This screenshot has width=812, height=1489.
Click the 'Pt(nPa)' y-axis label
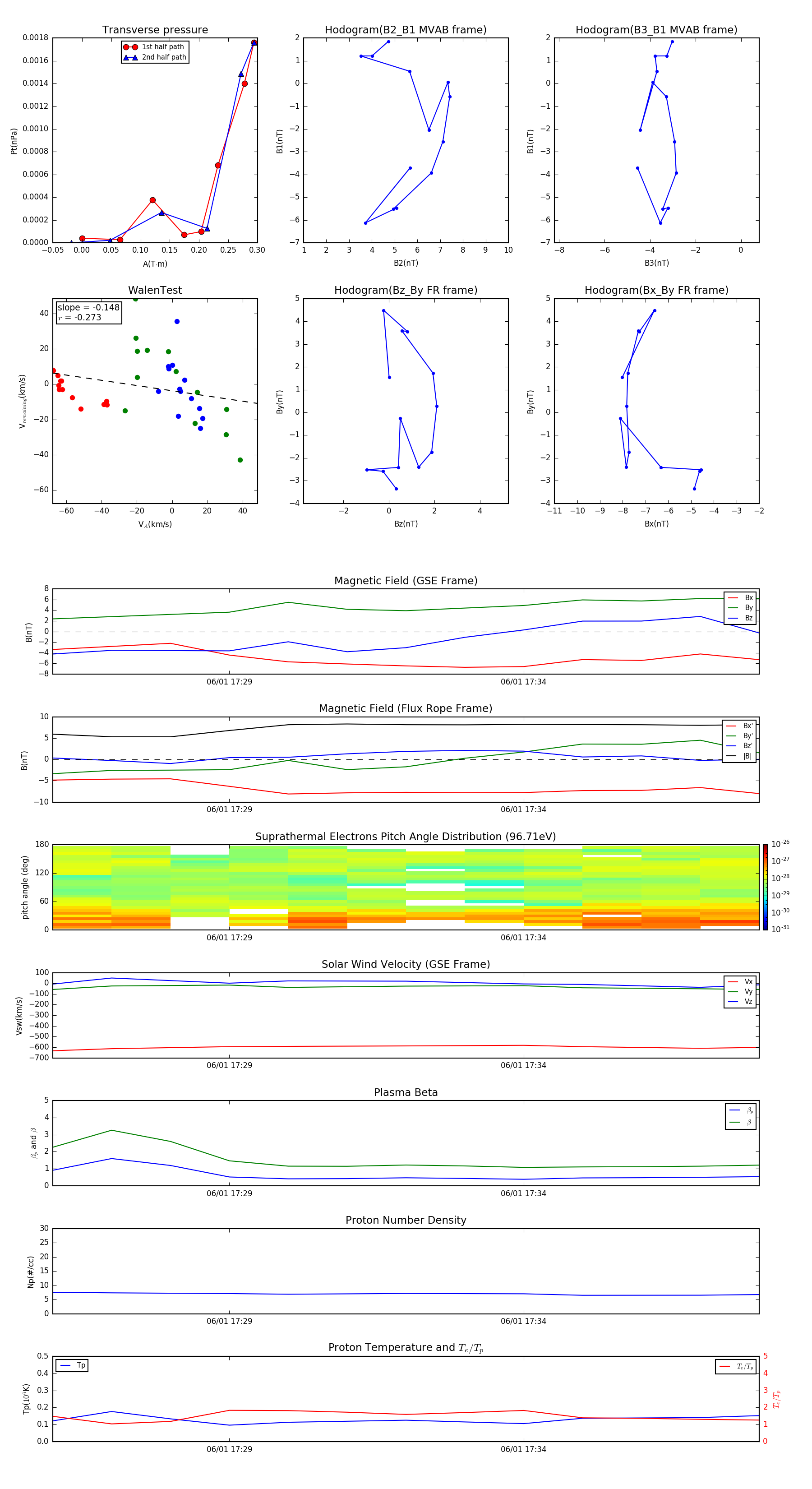(14, 141)
